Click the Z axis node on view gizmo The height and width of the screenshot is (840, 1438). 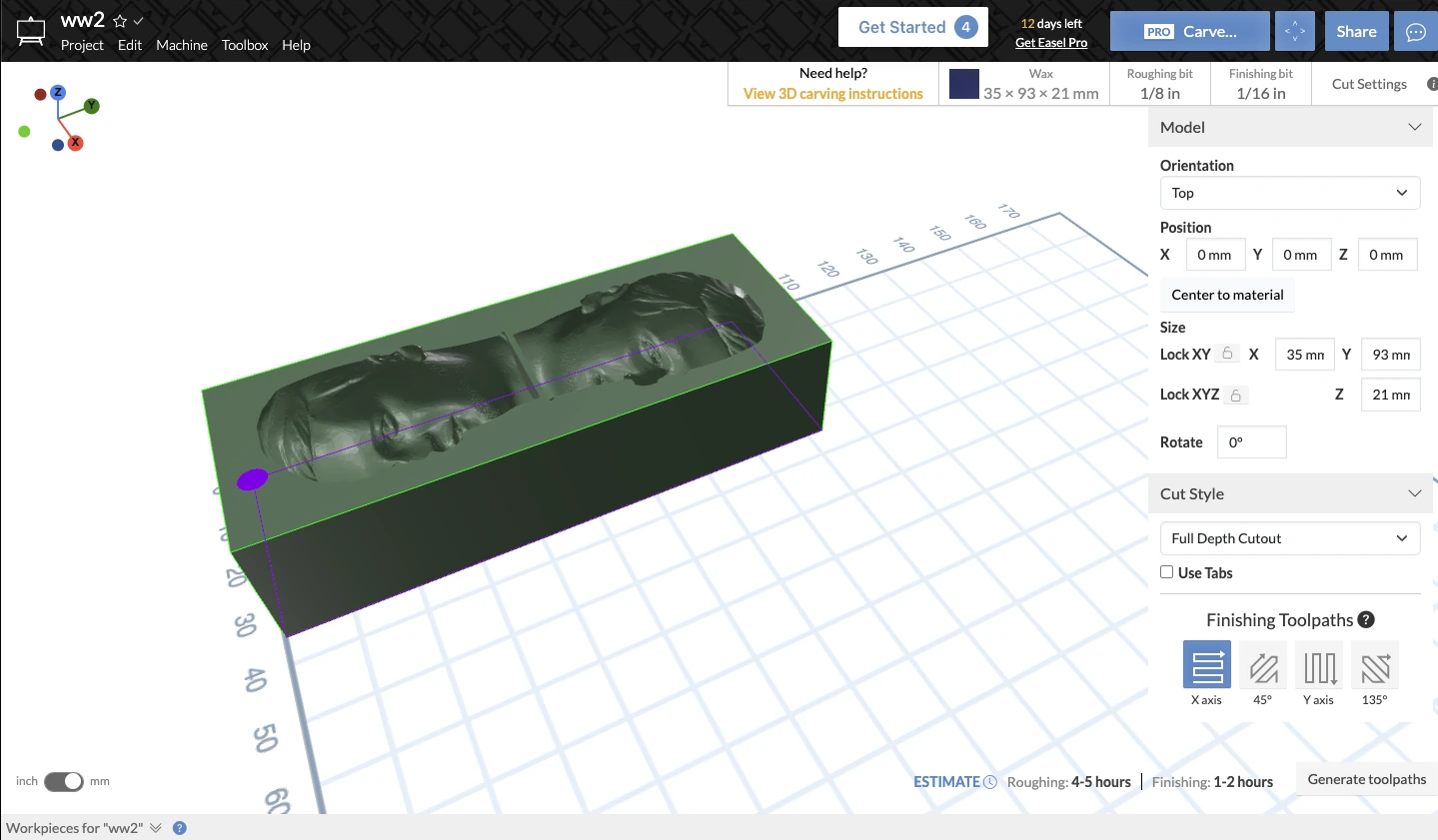tap(58, 92)
